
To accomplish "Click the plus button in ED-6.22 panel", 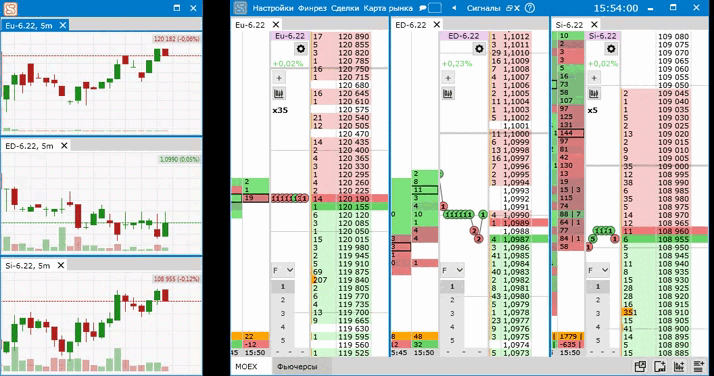I will 448,78.
